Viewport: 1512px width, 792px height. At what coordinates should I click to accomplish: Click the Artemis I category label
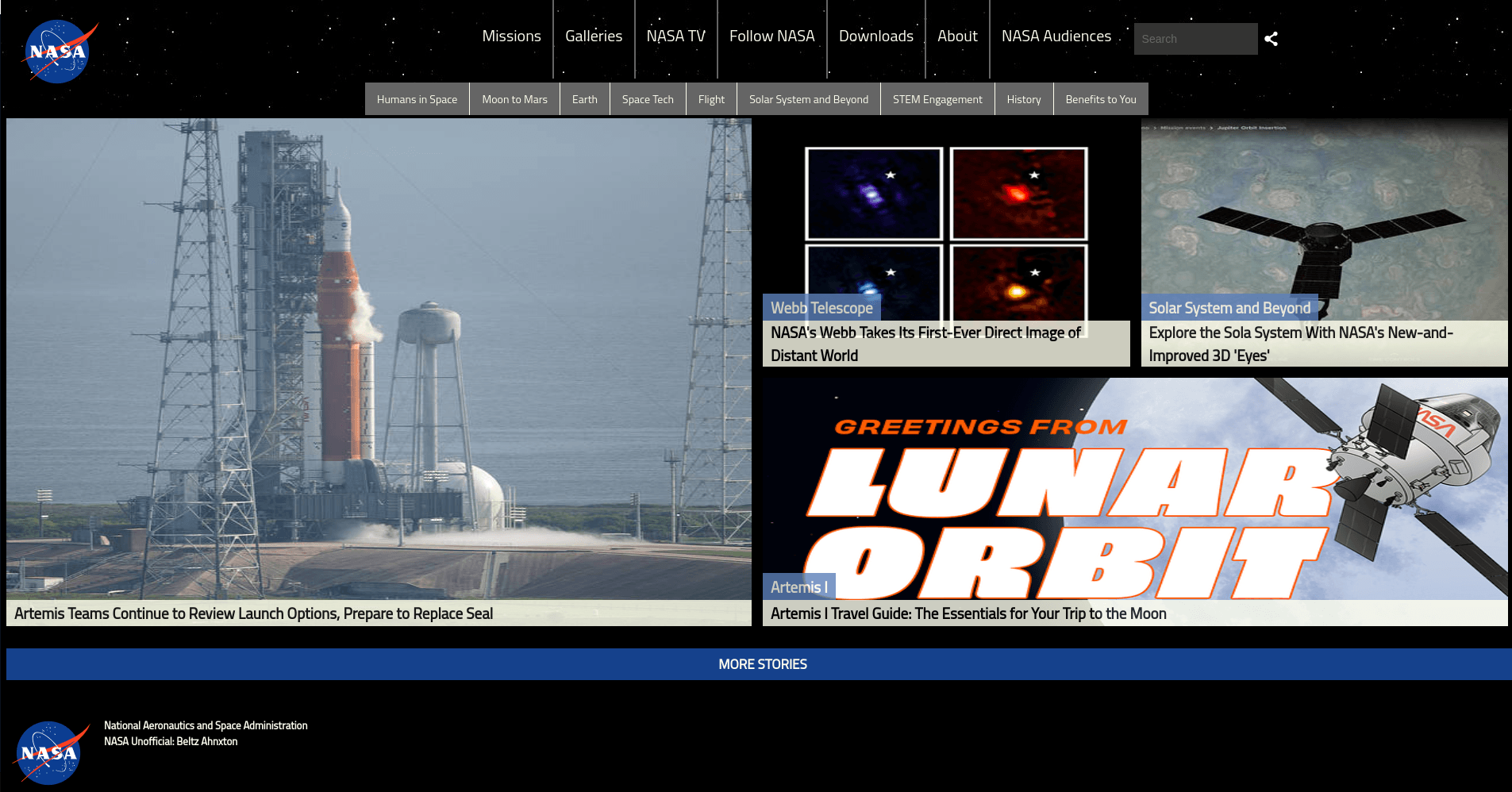[x=799, y=586]
